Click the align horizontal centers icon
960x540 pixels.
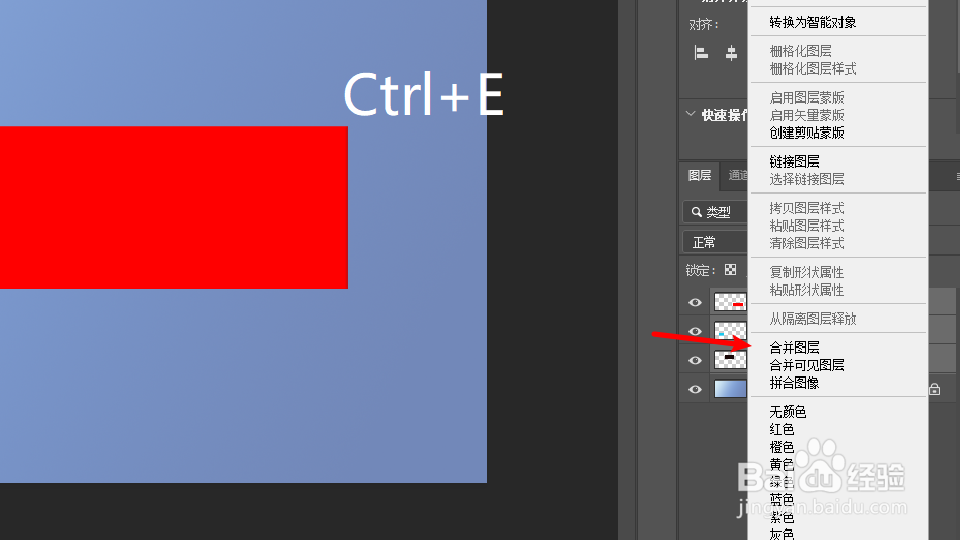click(731, 53)
